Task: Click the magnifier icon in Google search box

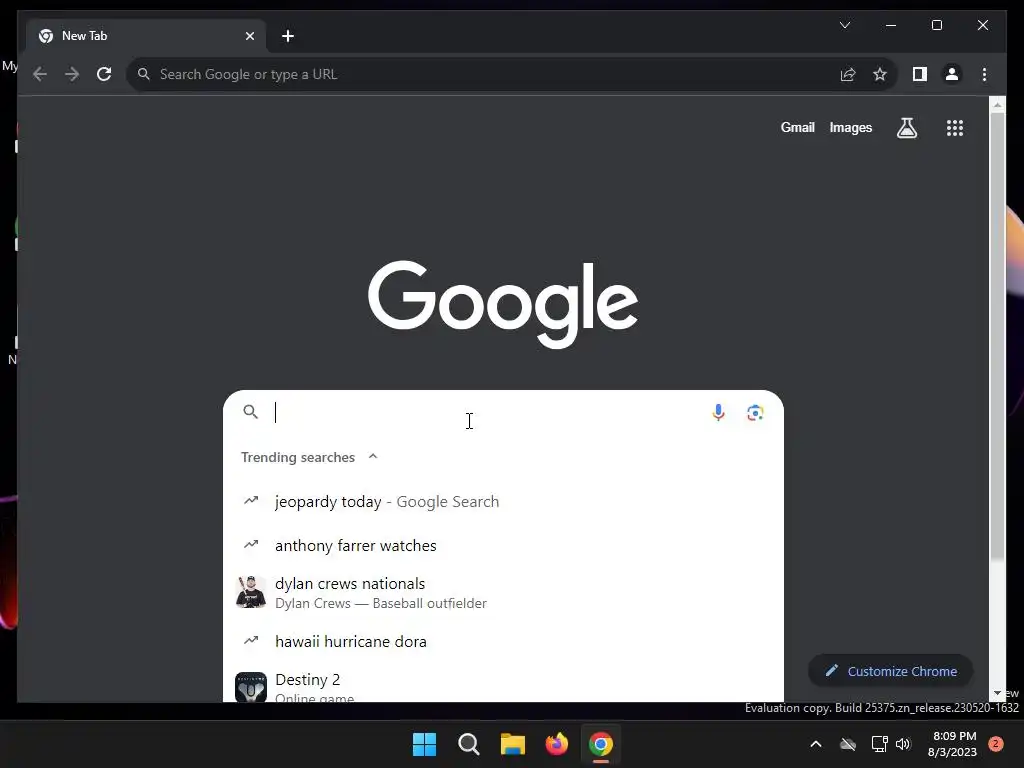Action: tap(251, 411)
